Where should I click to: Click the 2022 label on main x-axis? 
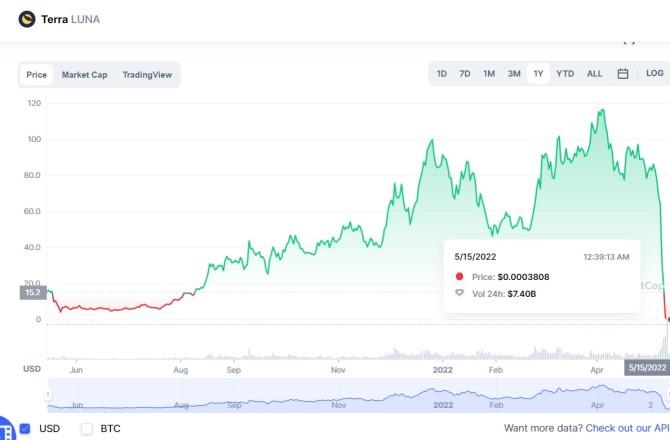(443, 370)
